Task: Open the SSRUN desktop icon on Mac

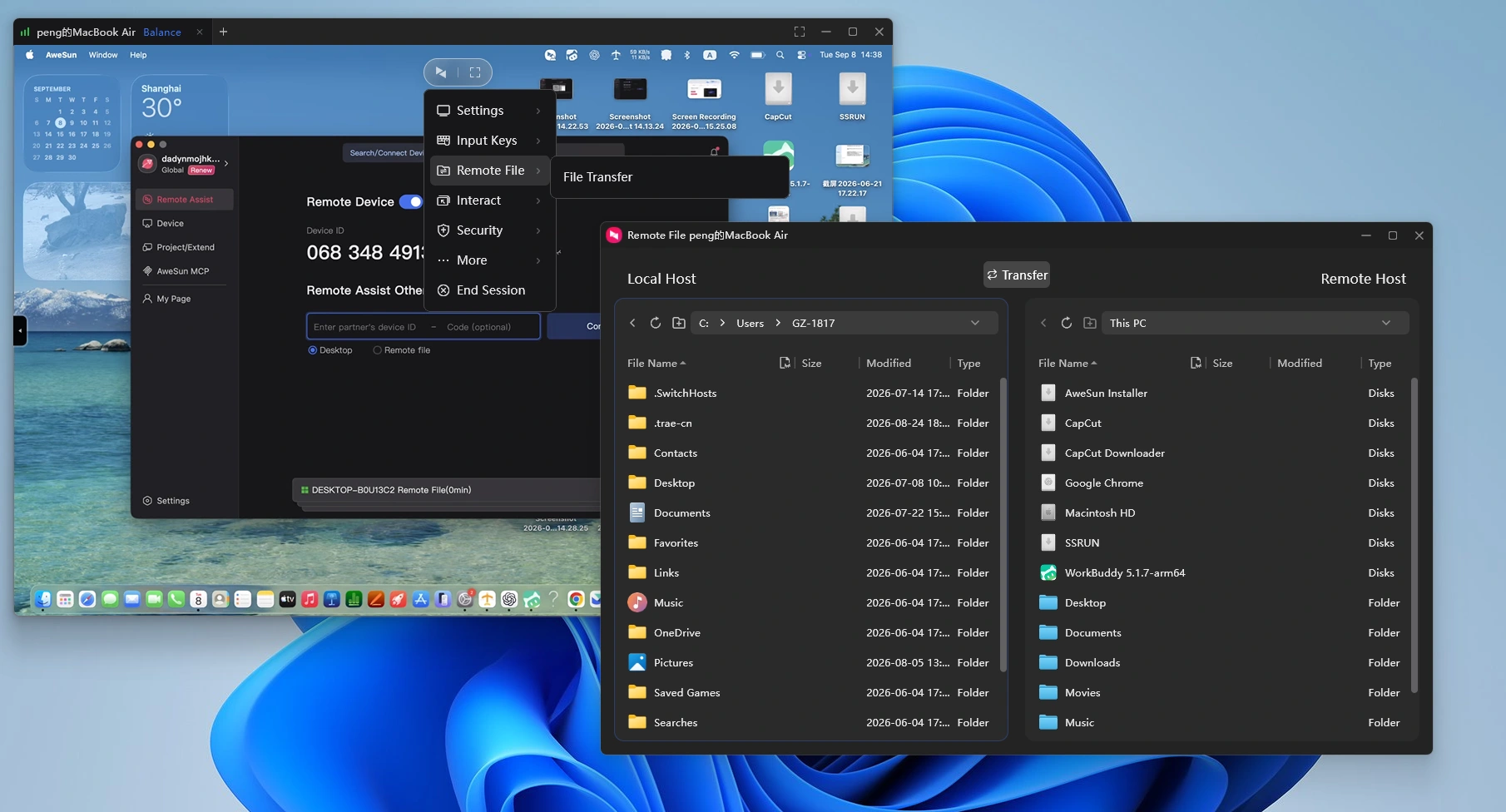Action: coord(852,97)
